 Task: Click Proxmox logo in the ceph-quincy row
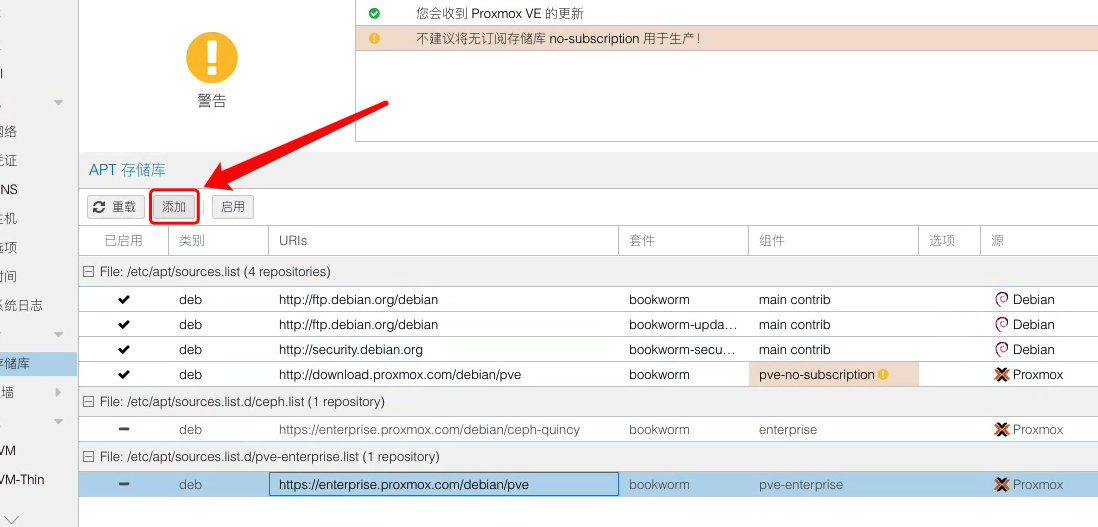[1001, 429]
